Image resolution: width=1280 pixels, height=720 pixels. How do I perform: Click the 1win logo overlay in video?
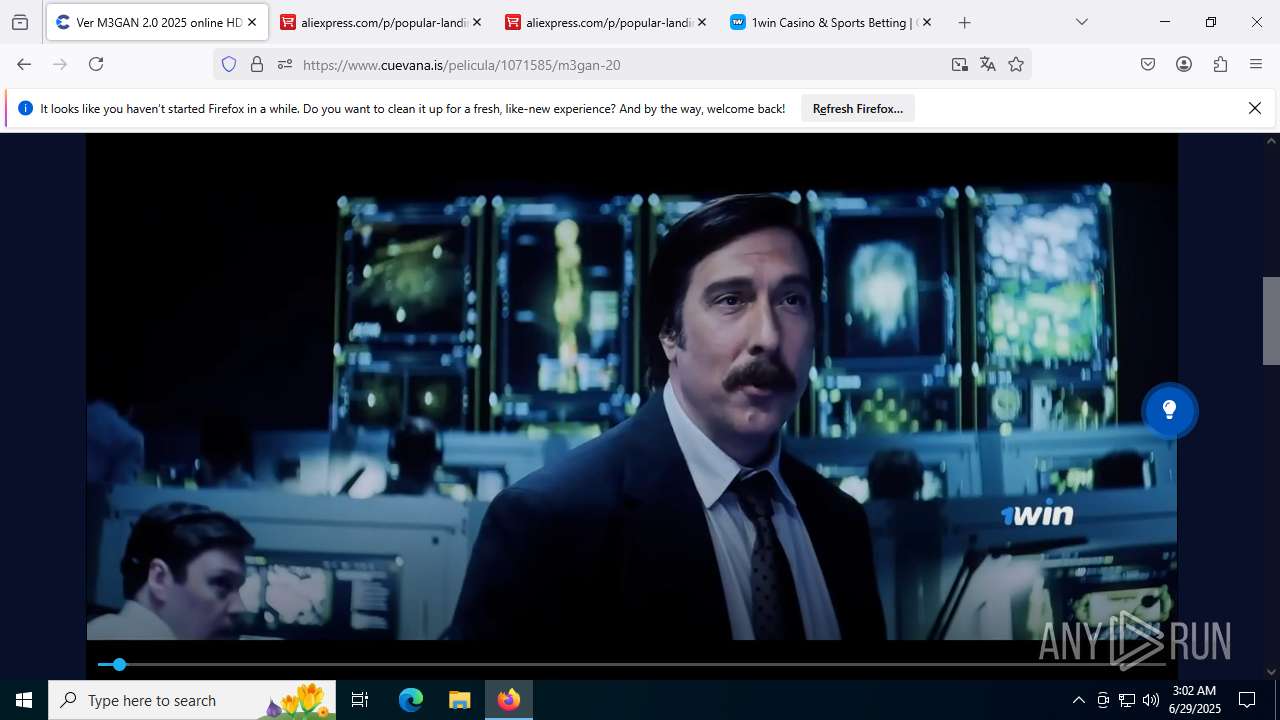(1037, 514)
